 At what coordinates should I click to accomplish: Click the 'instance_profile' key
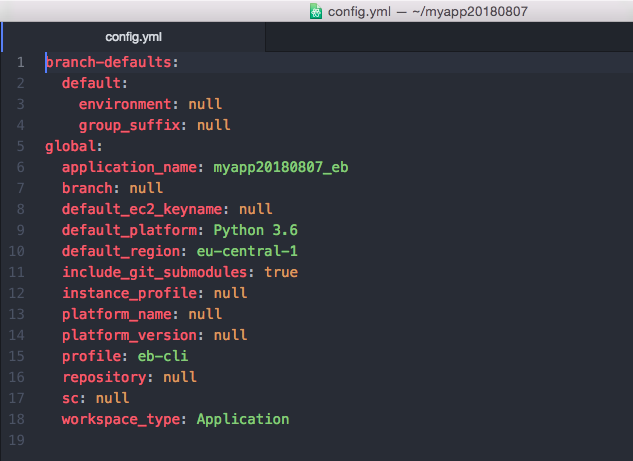pyautogui.click(x=130, y=293)
